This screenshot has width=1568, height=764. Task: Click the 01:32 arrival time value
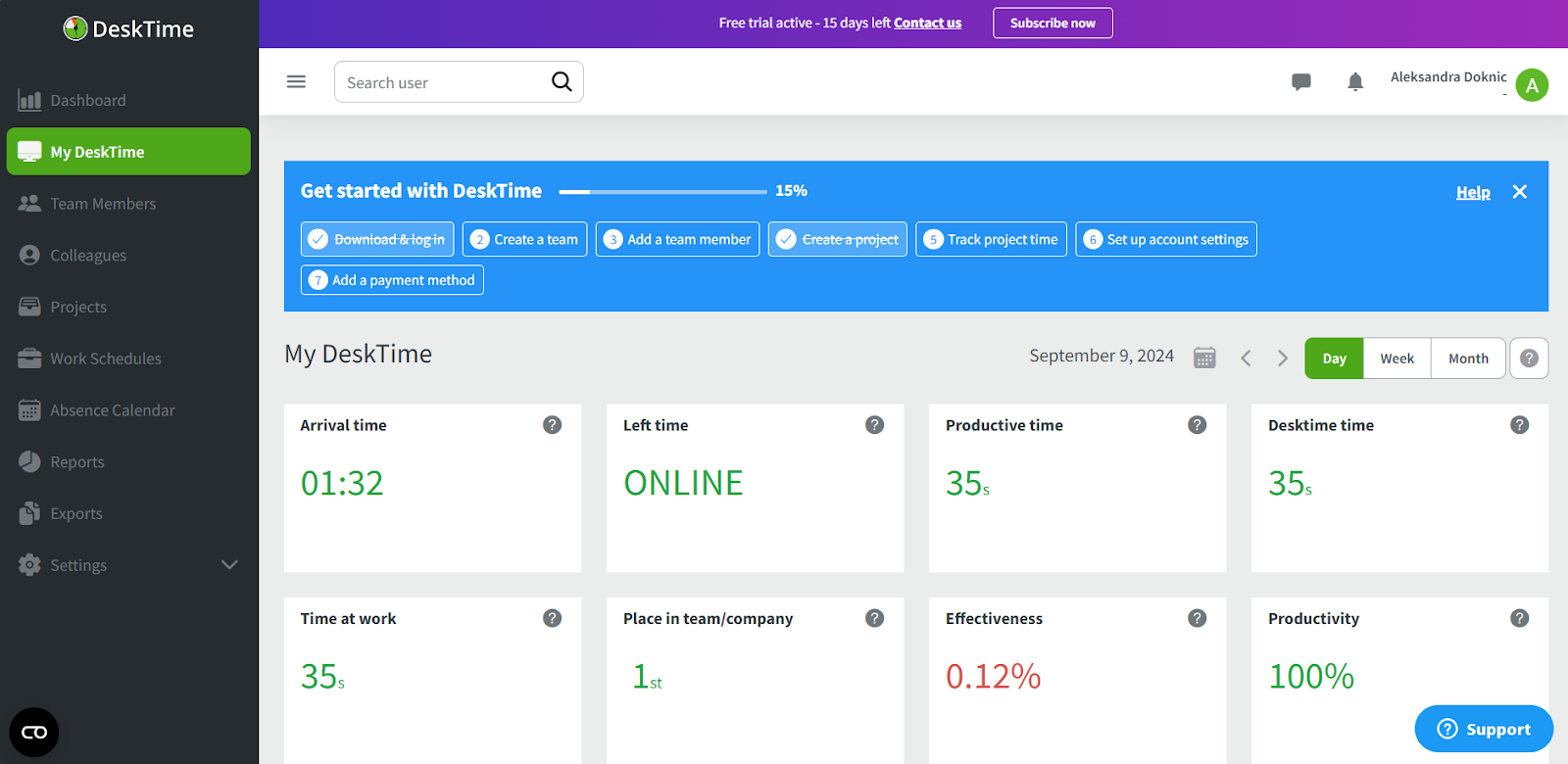coord(342,483)
